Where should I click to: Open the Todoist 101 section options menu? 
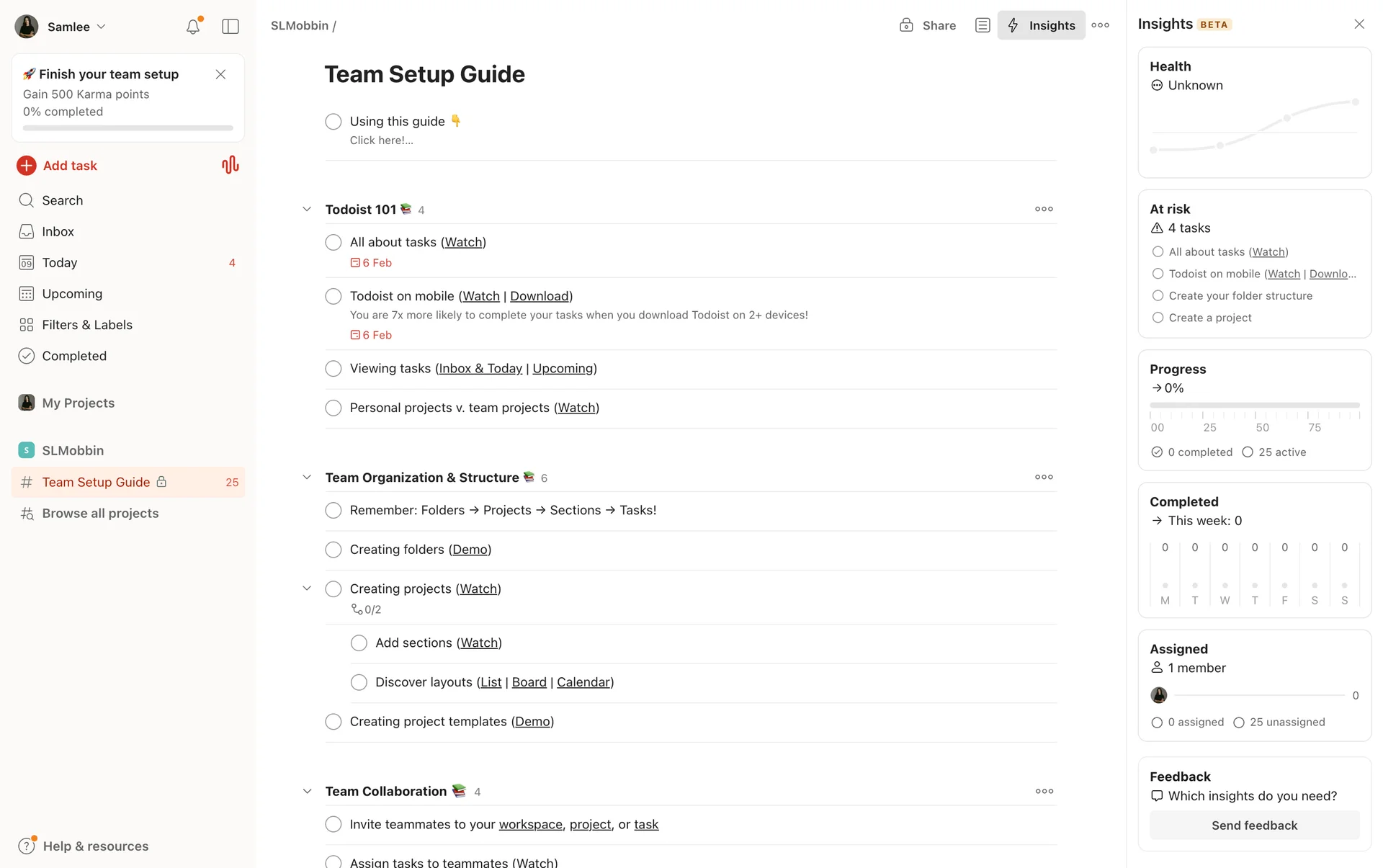(1044, 209)
